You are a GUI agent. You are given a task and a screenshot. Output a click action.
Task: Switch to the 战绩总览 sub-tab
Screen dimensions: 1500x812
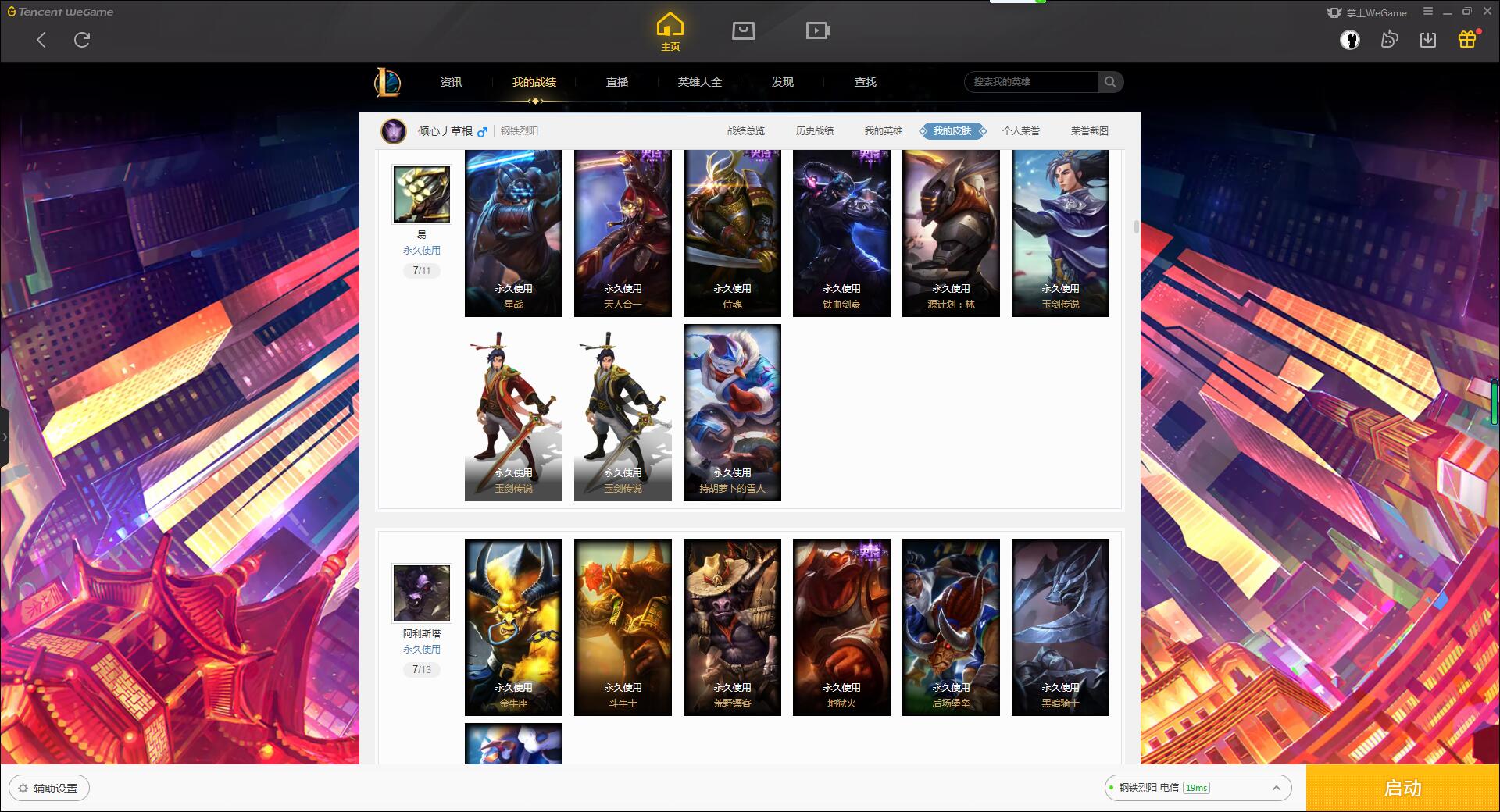746,131
